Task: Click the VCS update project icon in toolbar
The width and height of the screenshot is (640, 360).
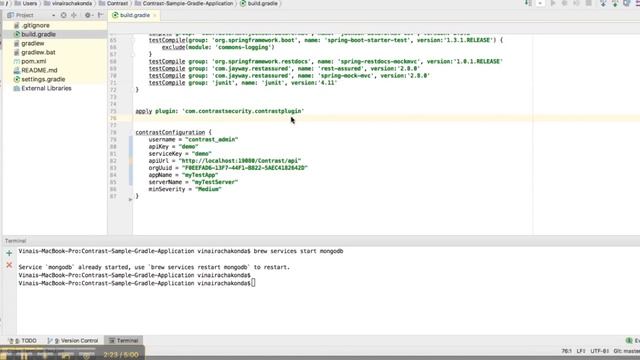Action: point(603,3)
